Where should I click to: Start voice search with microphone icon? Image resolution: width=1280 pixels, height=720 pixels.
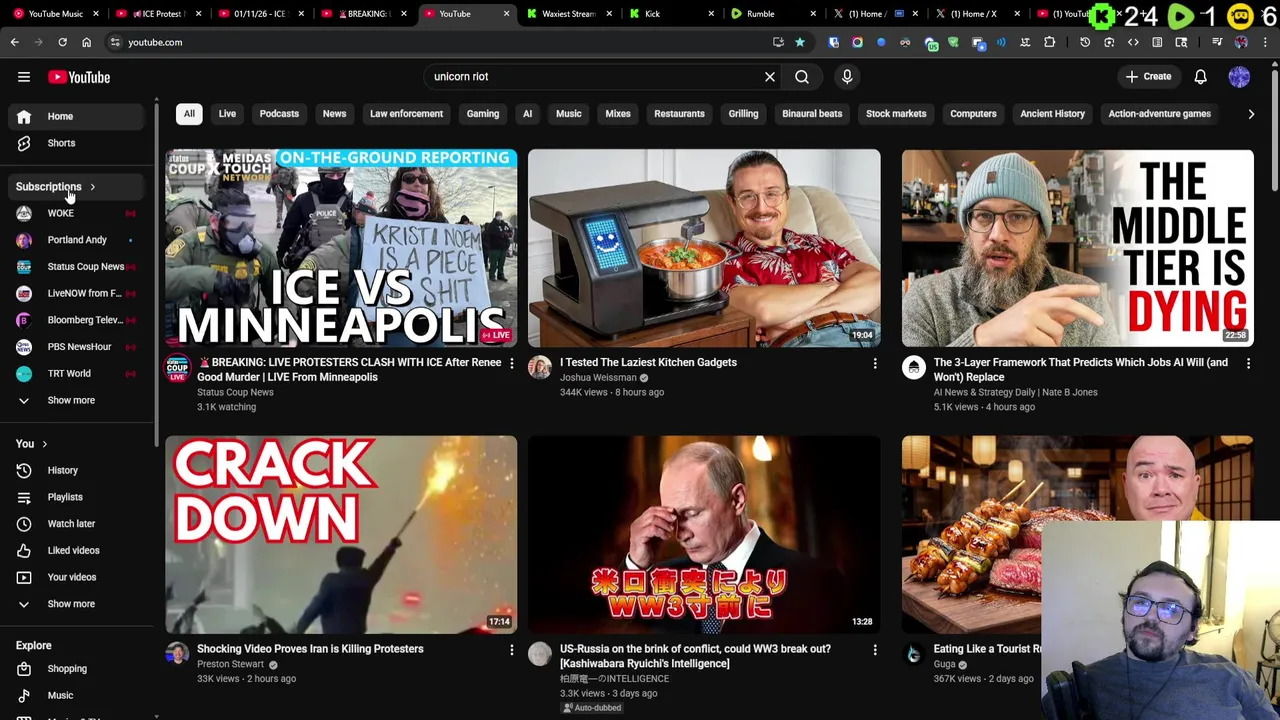tap(847, 76)
